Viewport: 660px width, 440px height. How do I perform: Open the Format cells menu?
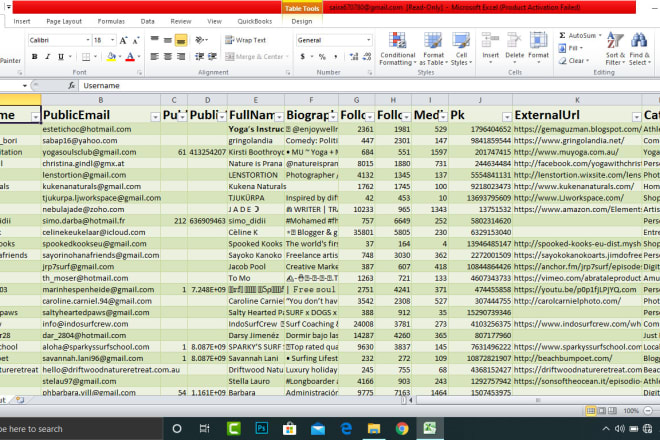pos(538,48)
